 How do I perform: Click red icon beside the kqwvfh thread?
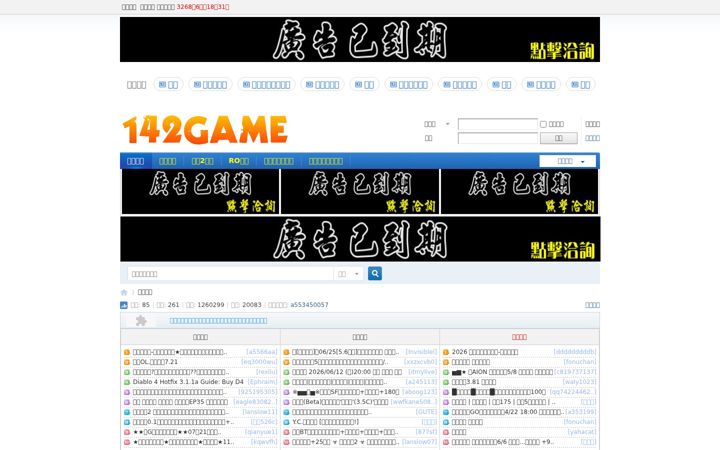pos(127,442)
